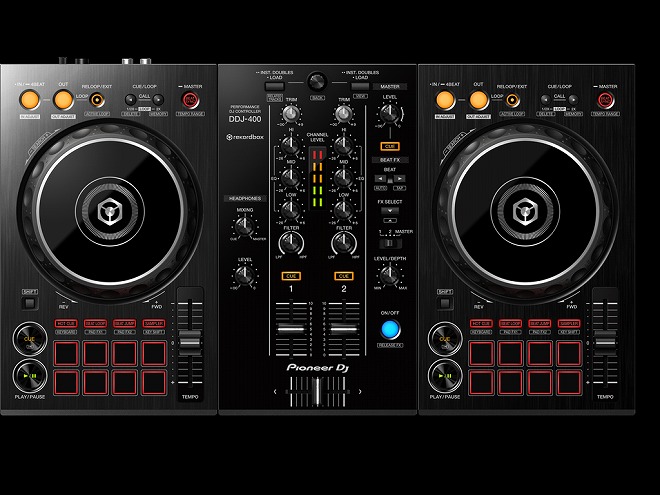Click the left deck jog wheel center
Image resolution: width=660 pixels, height=495 pixels.
pyautogui.click(x=110, y=211)
